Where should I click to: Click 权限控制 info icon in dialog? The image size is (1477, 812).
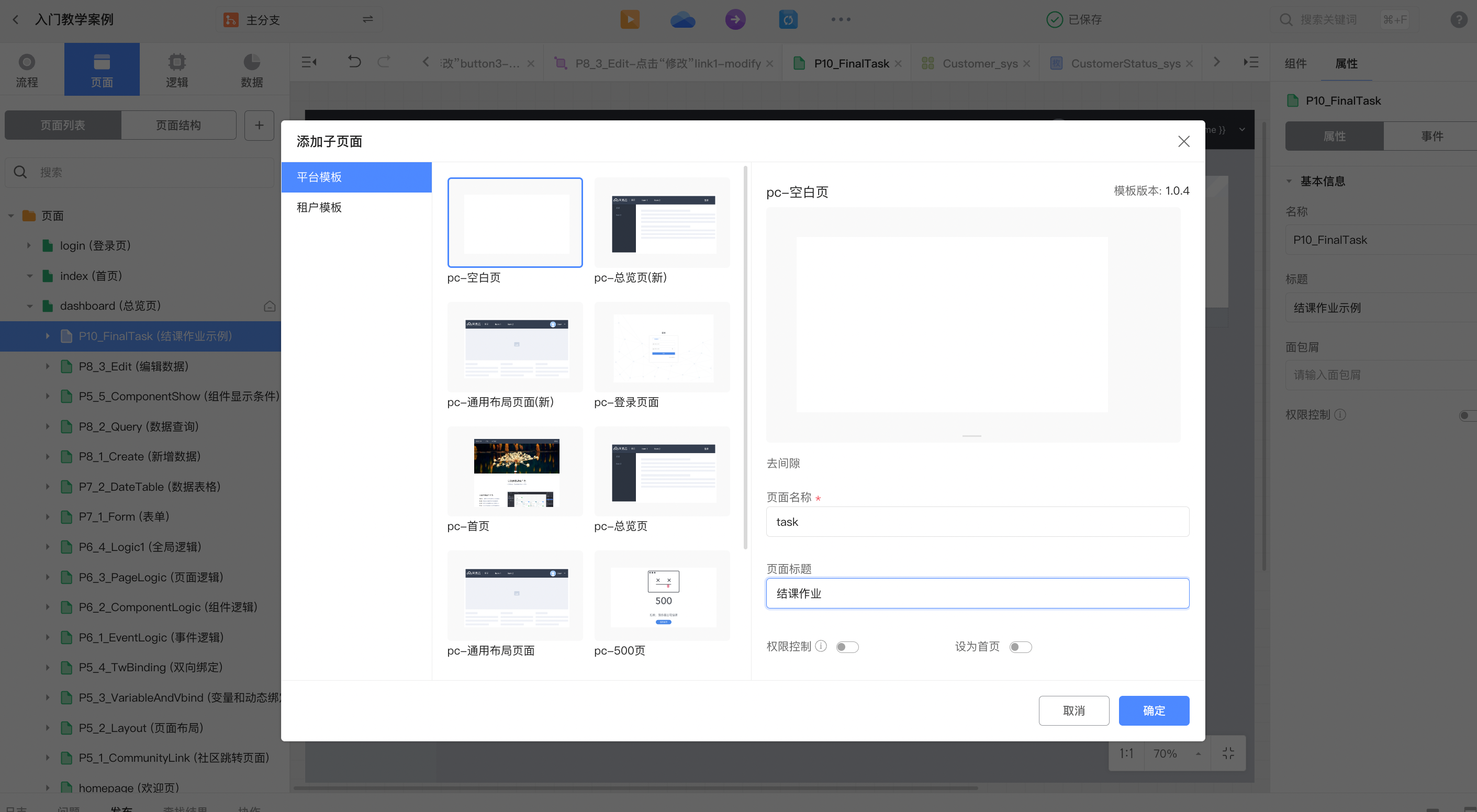click(821, 646)
